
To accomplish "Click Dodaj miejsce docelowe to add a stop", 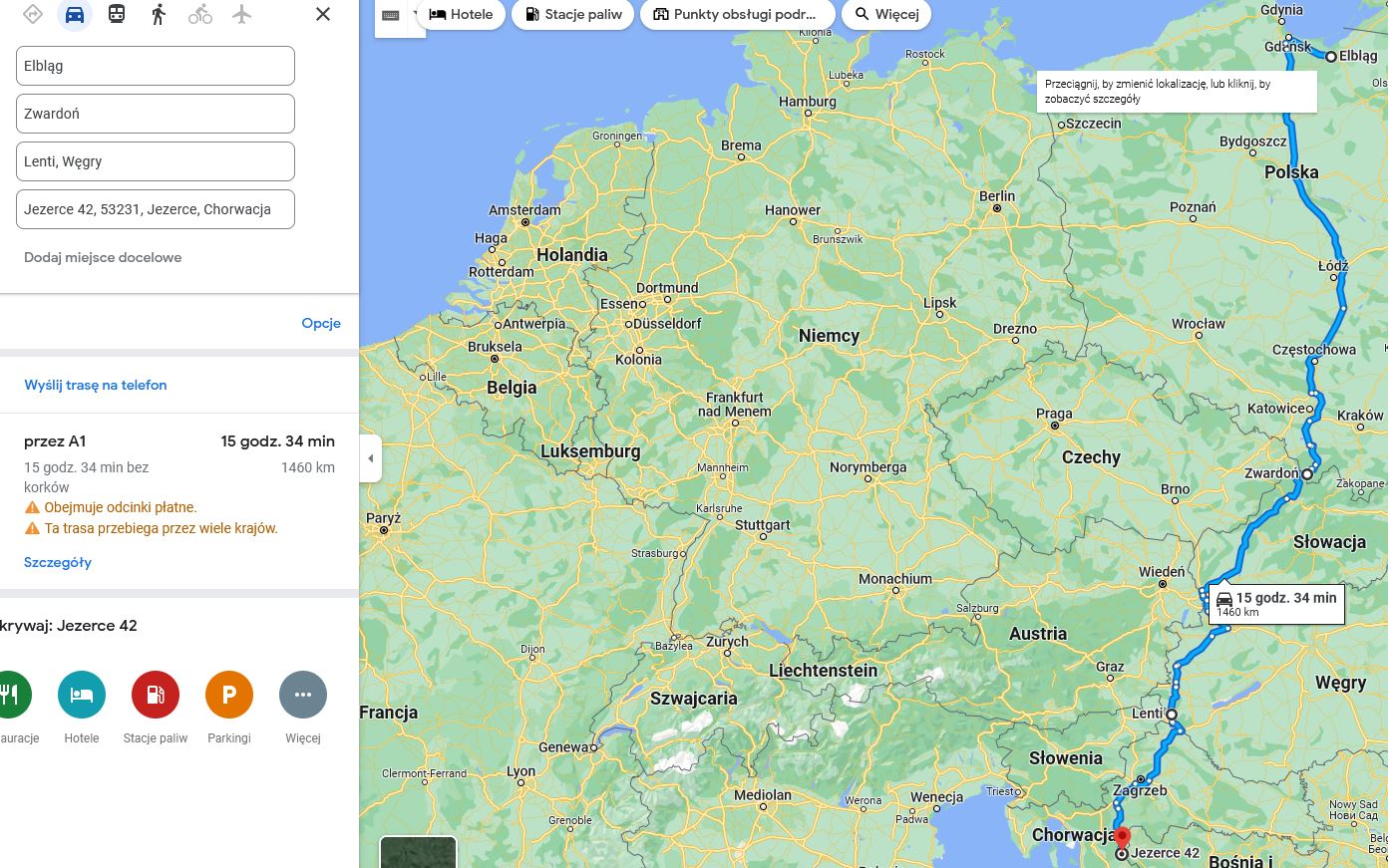I will click(103, 257).
